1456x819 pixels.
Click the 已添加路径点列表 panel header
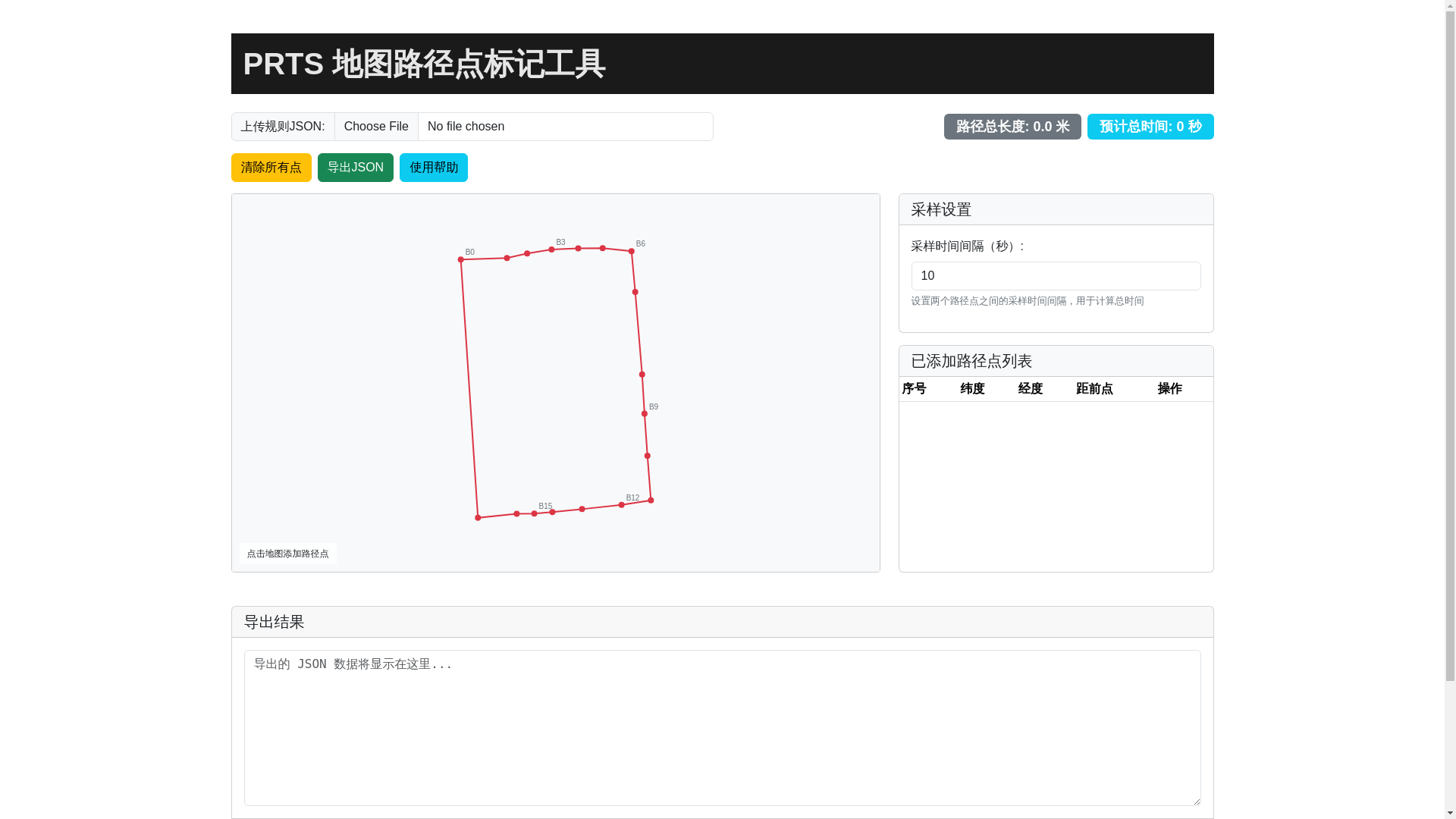pyautogui.click(x=1056, y=361)
